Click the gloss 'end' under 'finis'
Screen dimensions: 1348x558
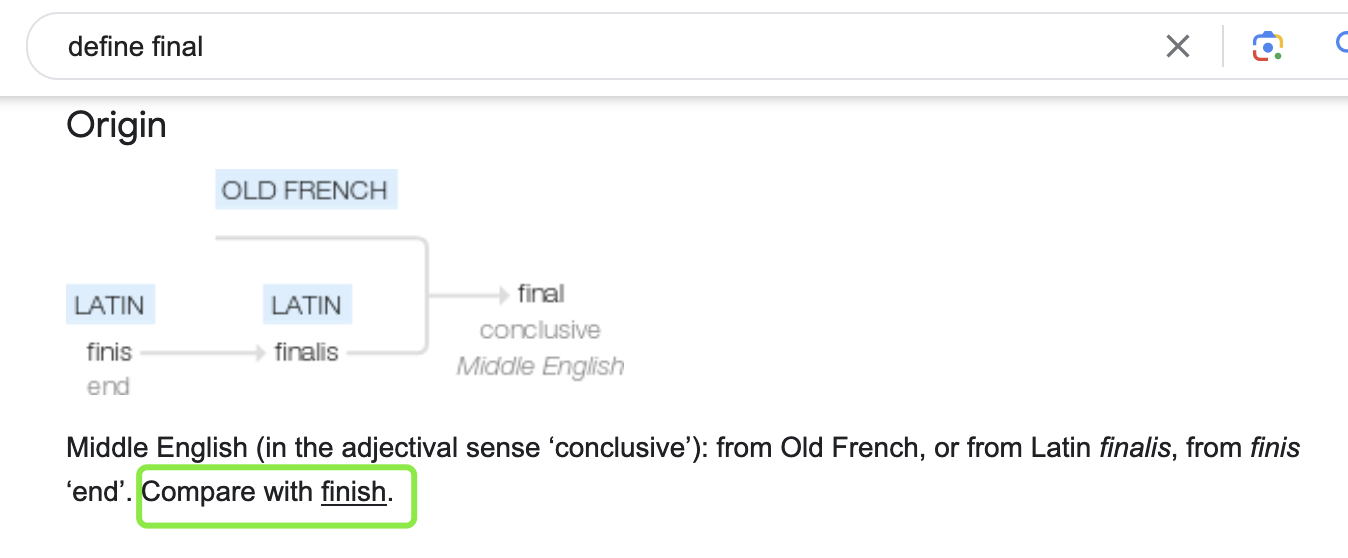pos(108,386)
